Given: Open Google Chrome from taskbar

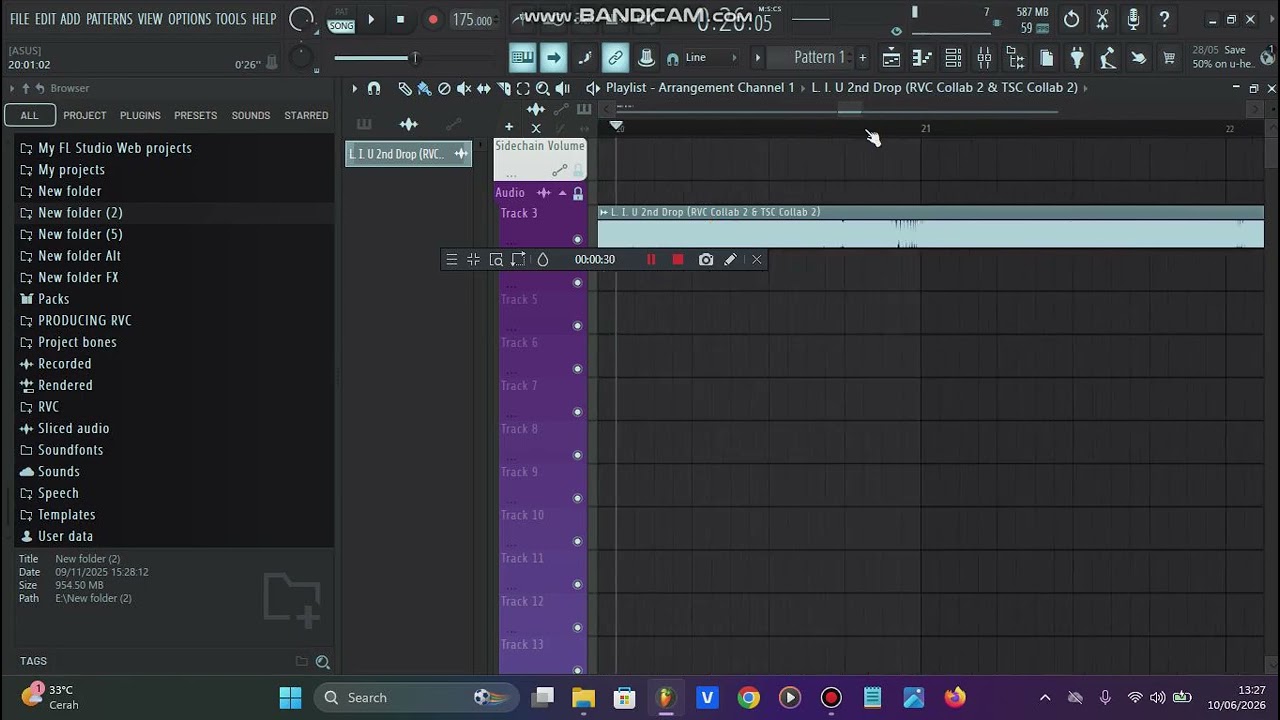Looking at the screenshot, I should pyautogui.click(x=748, y=698).
